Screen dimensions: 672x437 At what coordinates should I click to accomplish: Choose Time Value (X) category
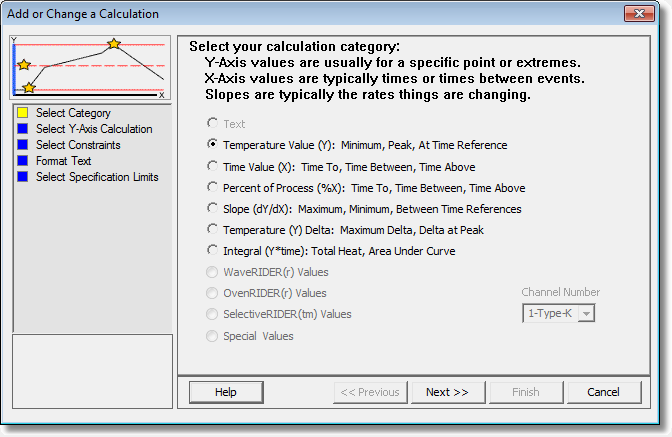[x=212, y=166]
